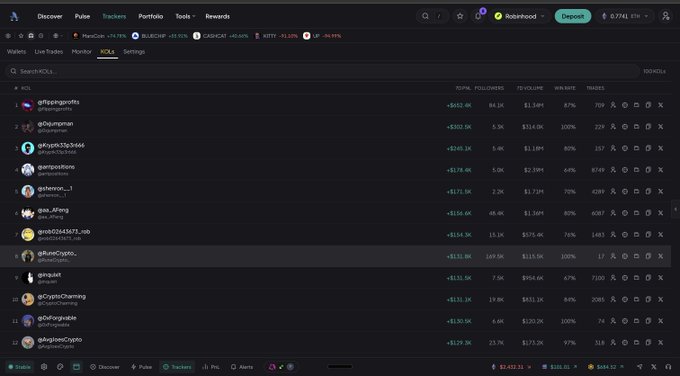
Task: Open the Discover page from top navigation
Action: [50, 16]
